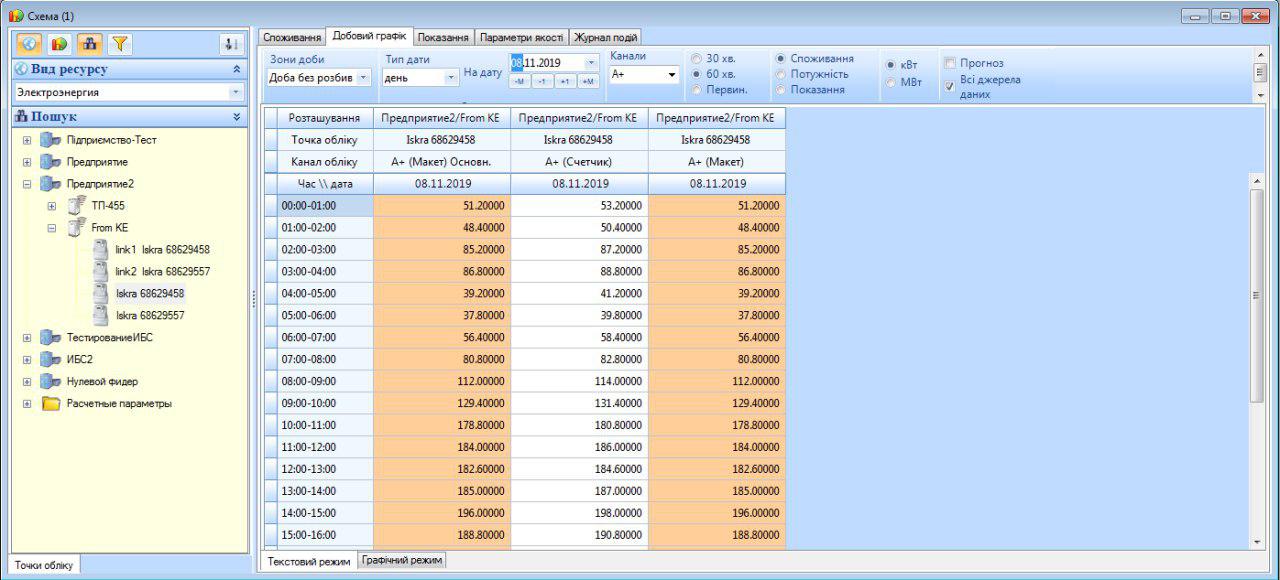This screenshot has width=1280, height=580.
Task: Click the binoculars search toolbar icon
Action: (89, 44)
